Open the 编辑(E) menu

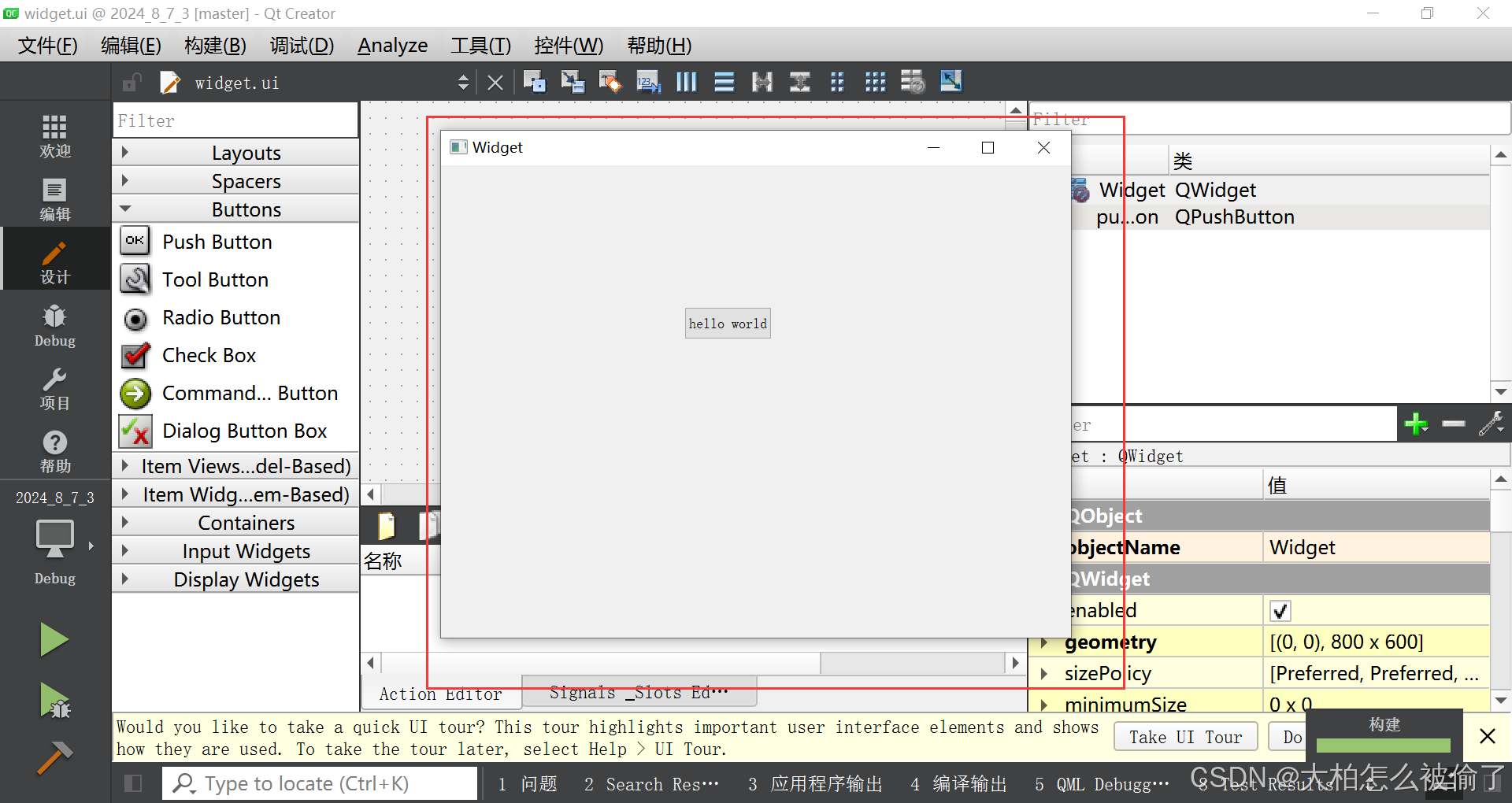pyautogui.click(x=132, y=46)
